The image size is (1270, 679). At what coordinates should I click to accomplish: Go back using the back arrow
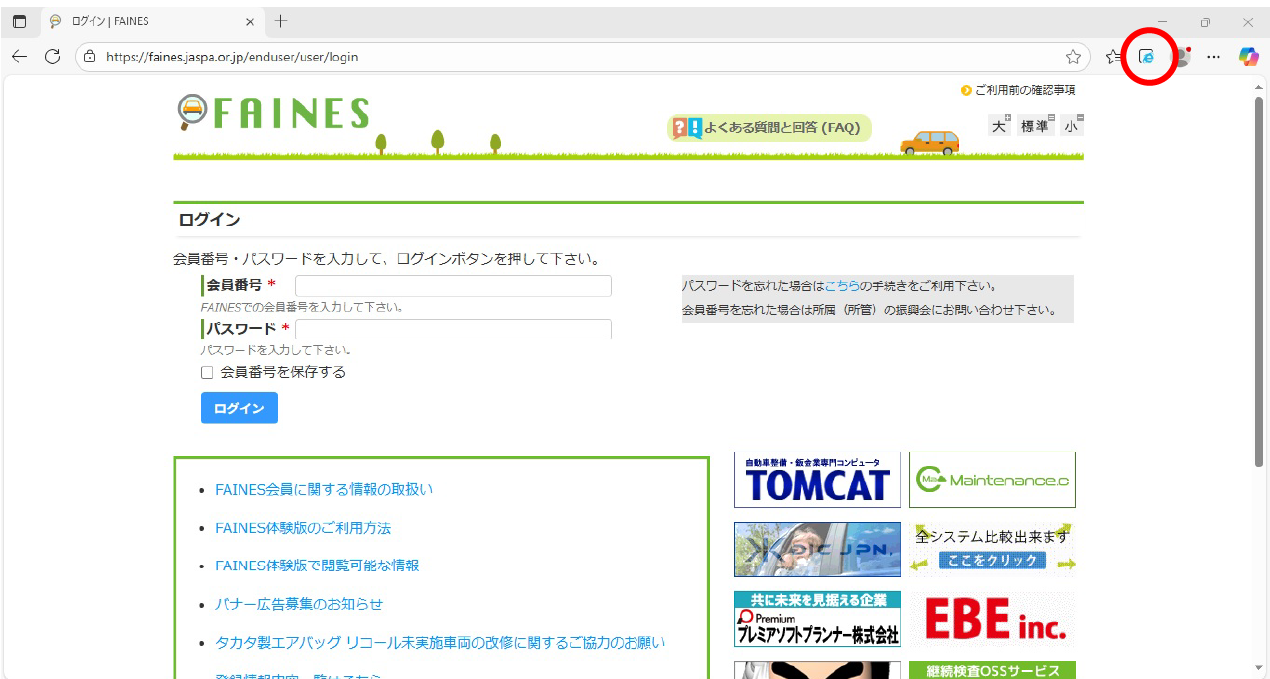coord(18,57)
